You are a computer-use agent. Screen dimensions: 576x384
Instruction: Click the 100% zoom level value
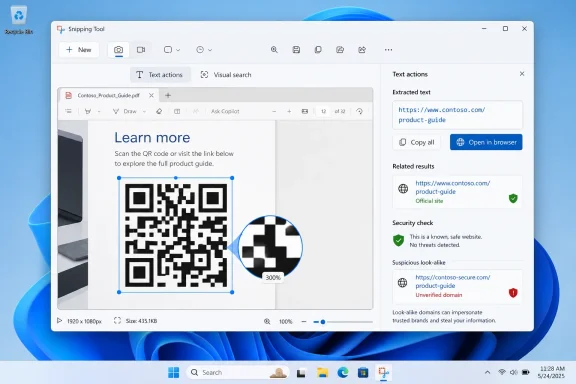(x=285, y=322)
